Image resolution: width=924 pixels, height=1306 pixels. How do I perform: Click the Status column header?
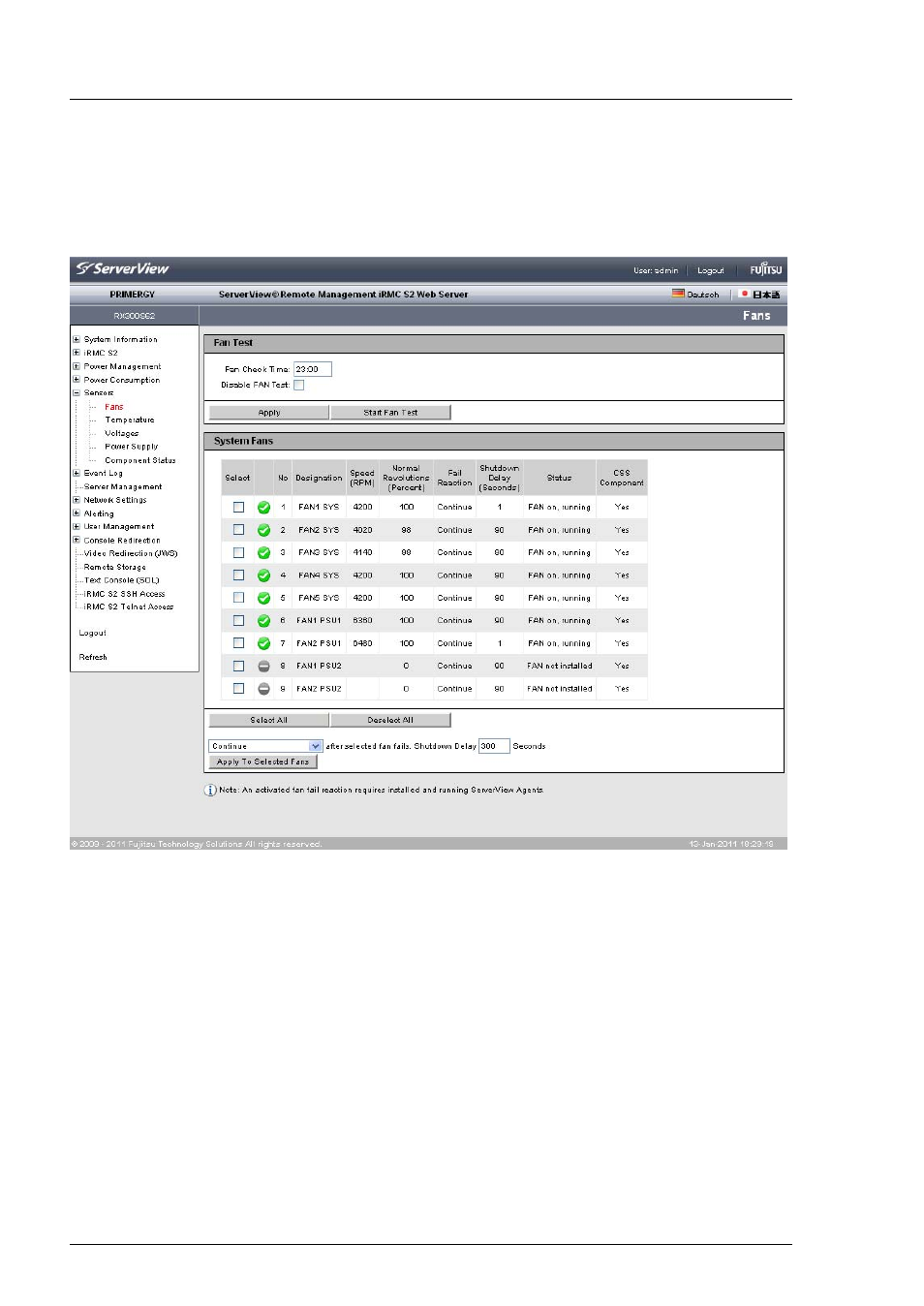tap(559, 478)
